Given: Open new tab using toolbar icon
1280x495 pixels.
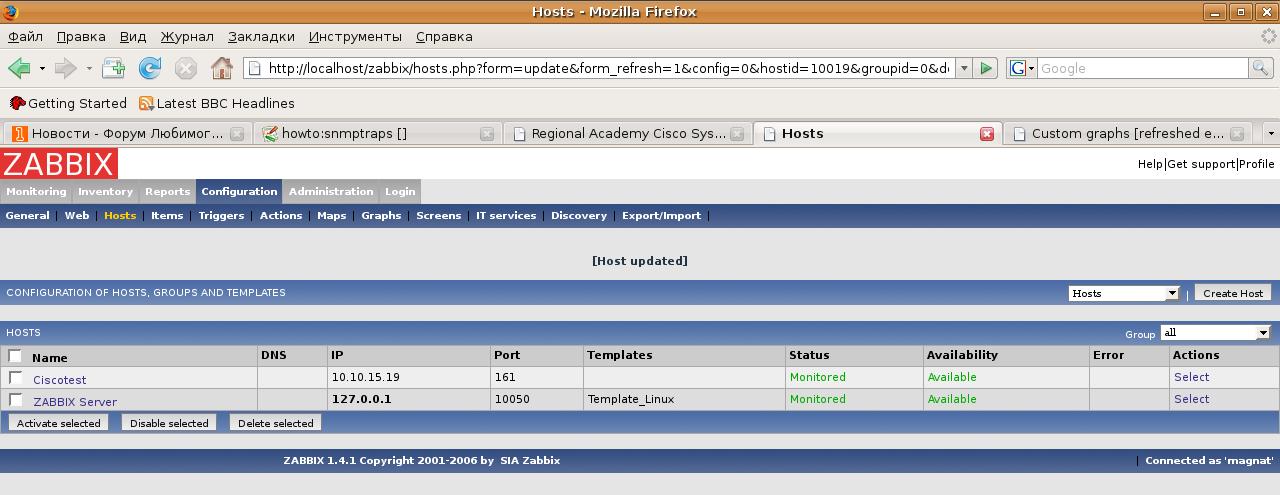Looking at the screenshot, I should [x=113, y=68].
